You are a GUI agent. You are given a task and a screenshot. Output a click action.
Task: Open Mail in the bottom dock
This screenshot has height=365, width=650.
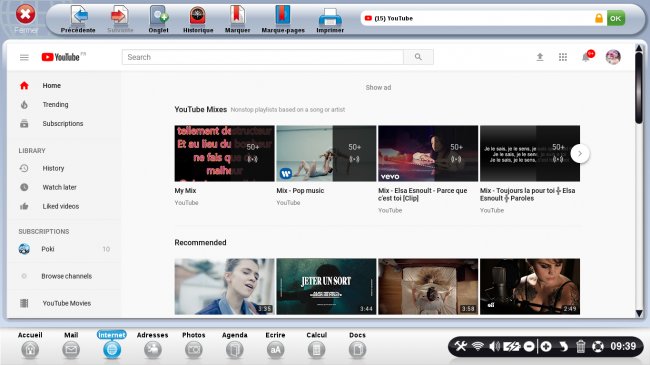point(71,345)
